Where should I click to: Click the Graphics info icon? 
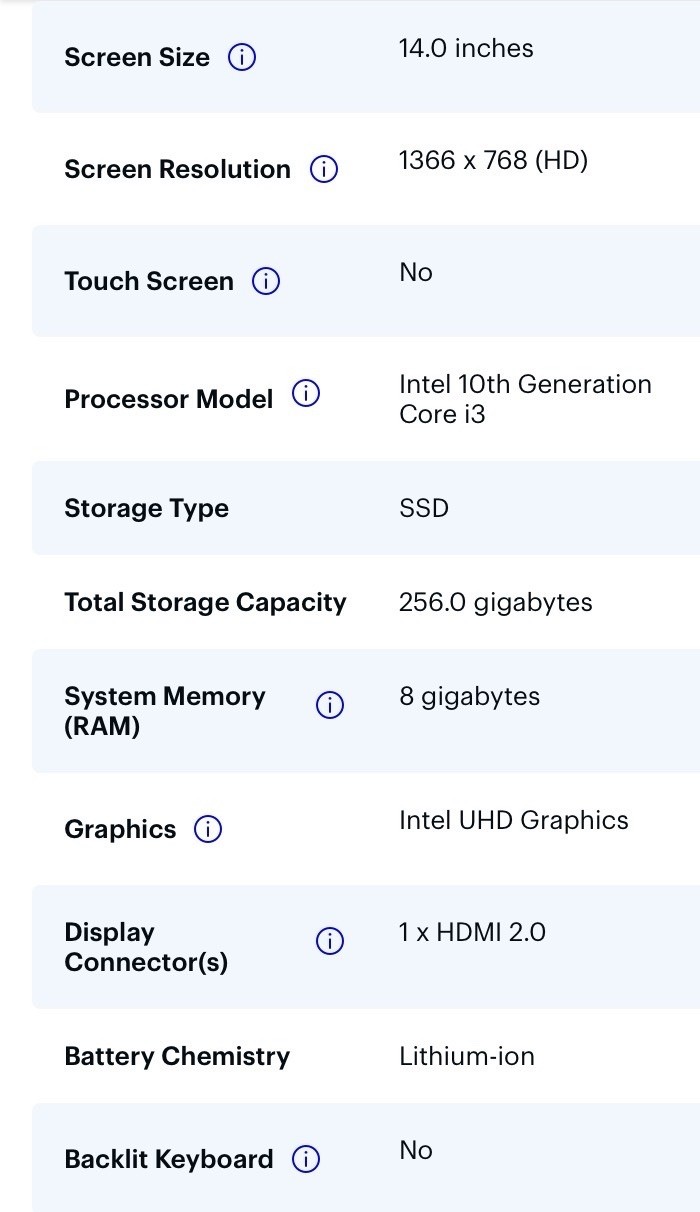[x=208, y=829]
